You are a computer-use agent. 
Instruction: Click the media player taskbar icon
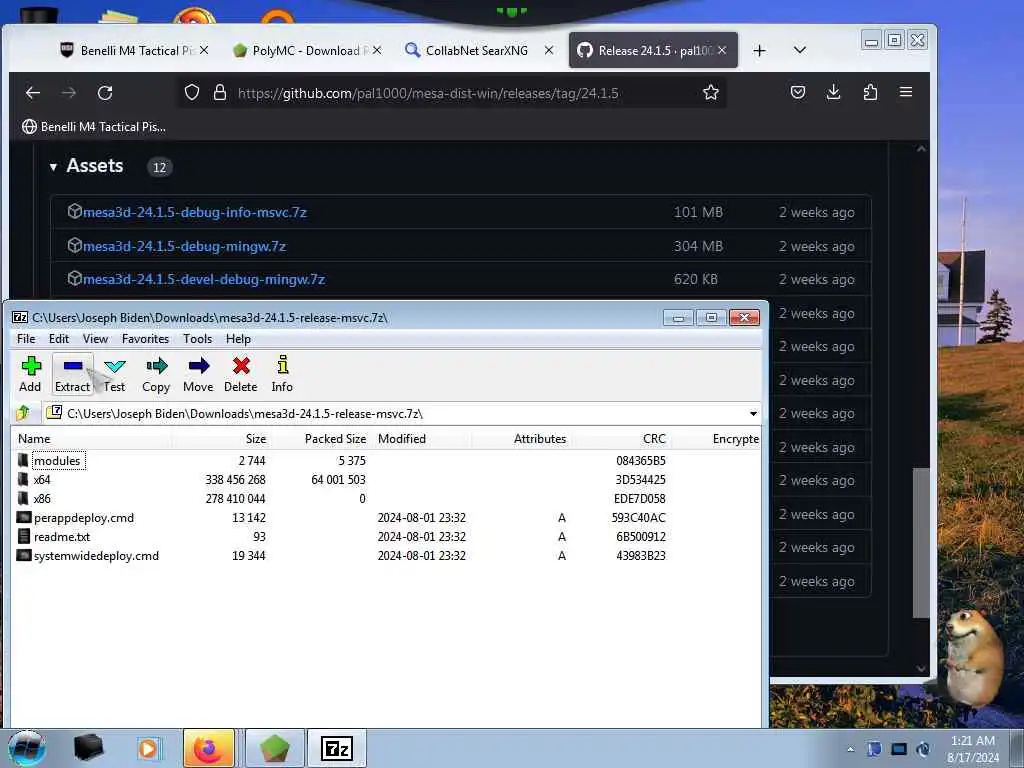click(x=148, y=748)
